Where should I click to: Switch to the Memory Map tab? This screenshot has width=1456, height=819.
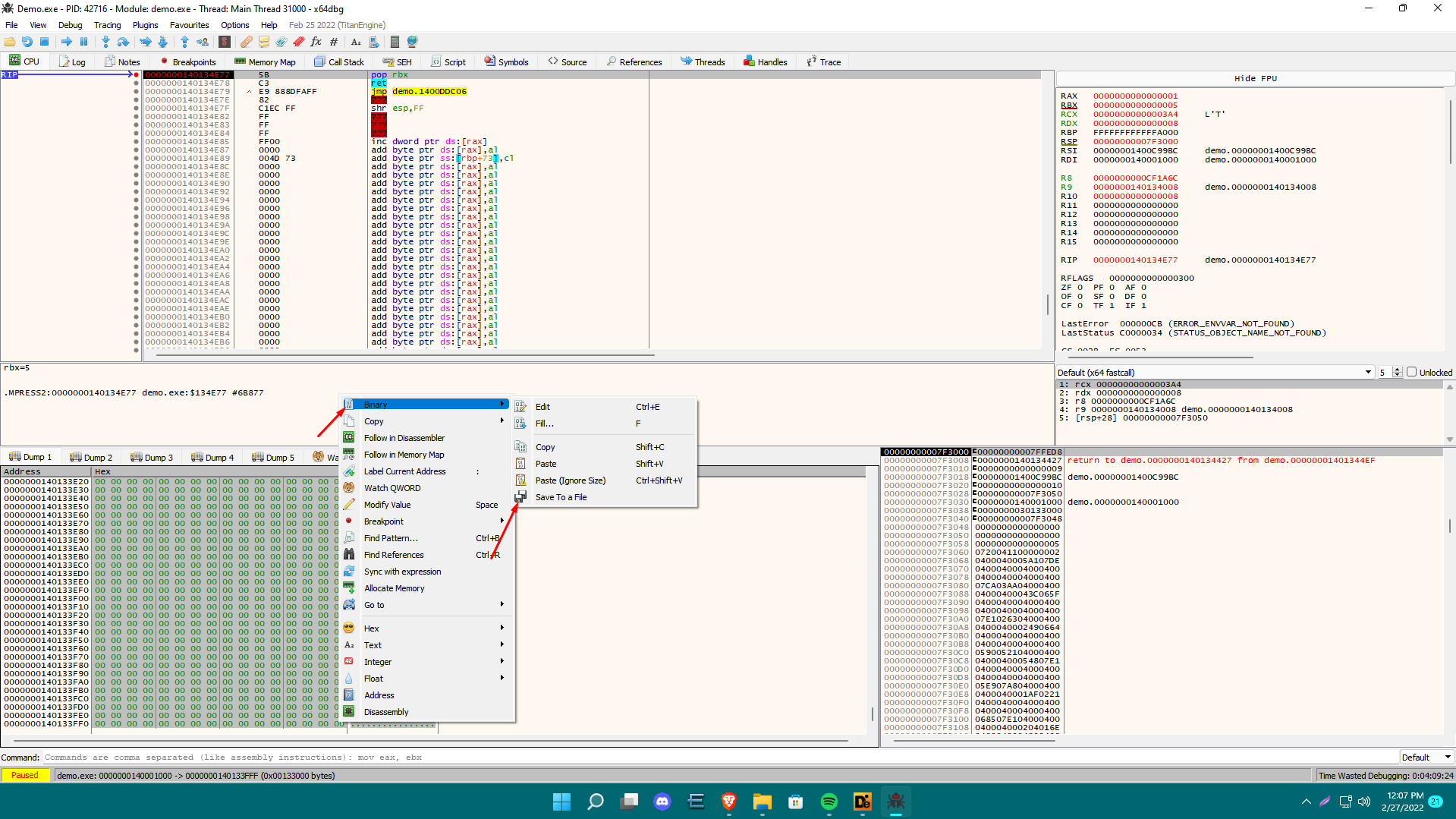click(265, 61)
